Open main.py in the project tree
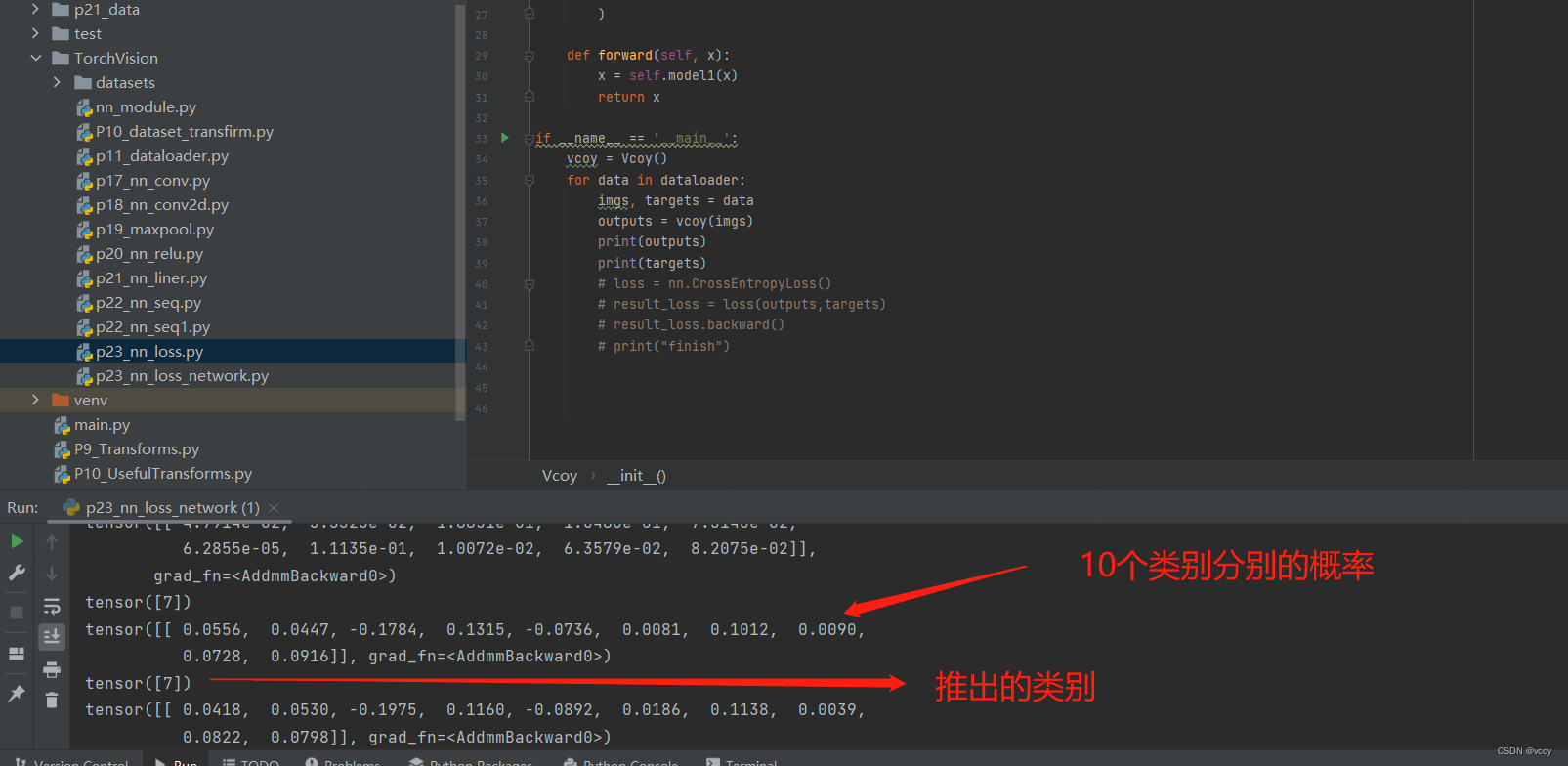This screenshot has width=1568, height=766. point(102,424)
